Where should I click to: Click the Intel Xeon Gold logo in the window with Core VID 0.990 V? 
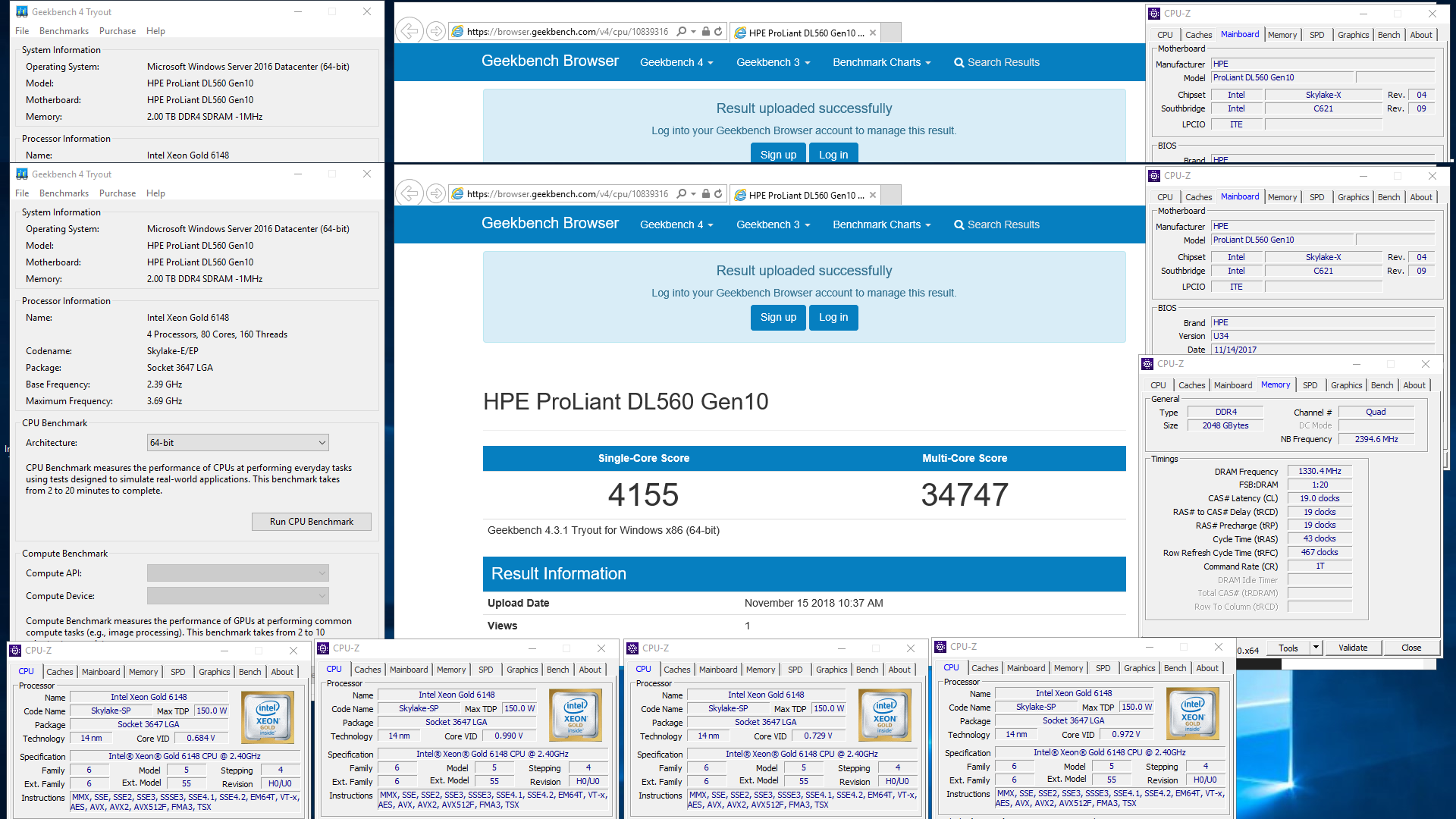[x=576, y=715]
